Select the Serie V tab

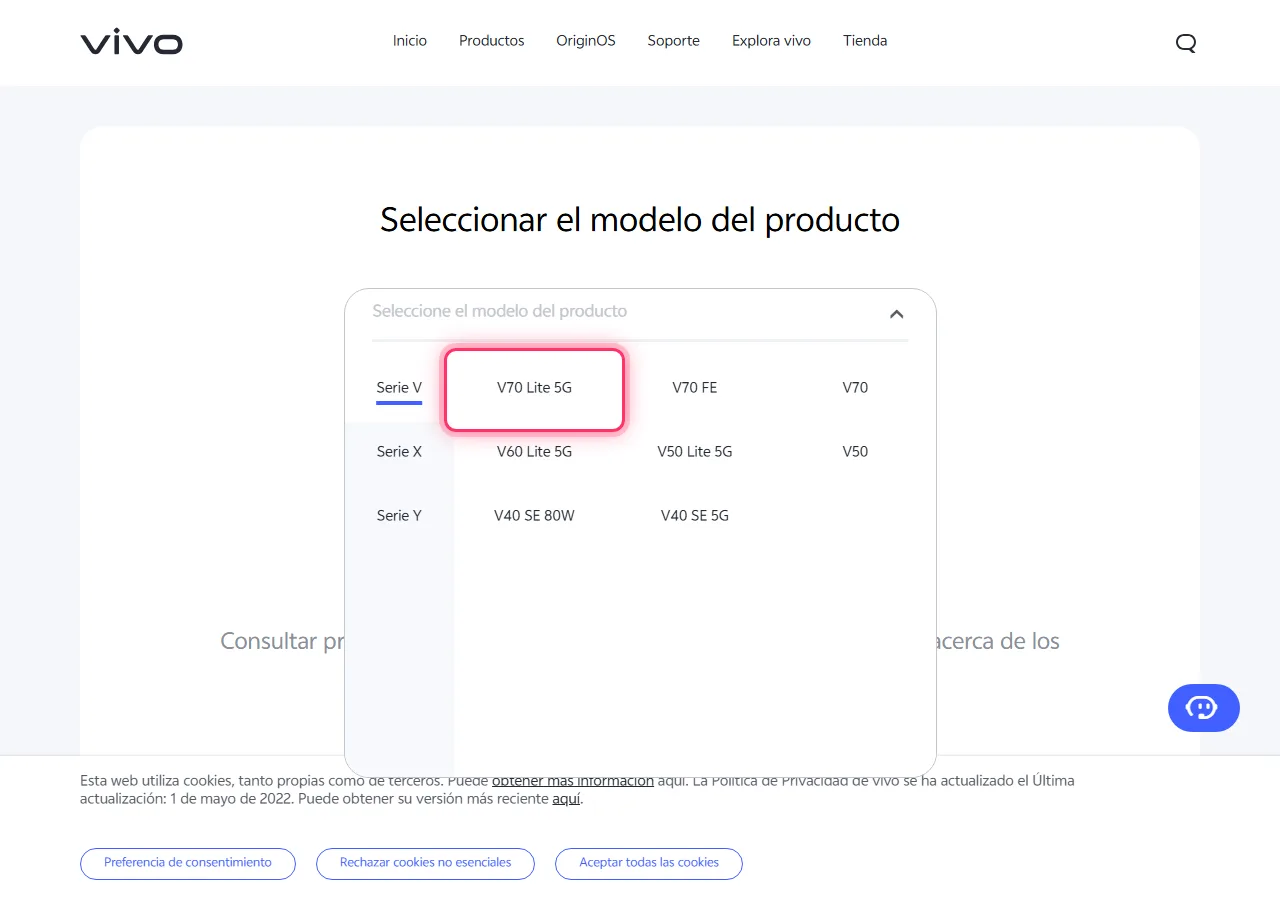click(399, 388)
